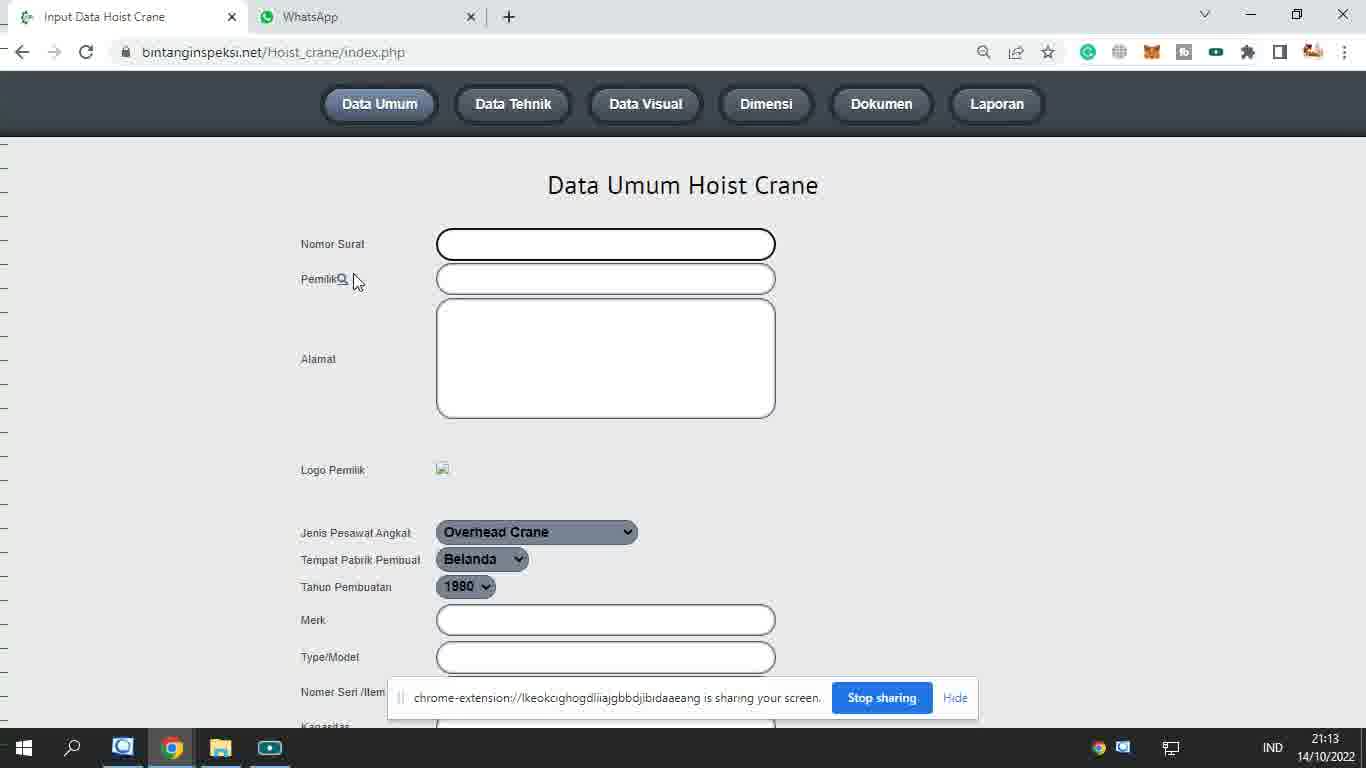Click inside the Alamat text area
Viewport: 1366px width, 768px height.
[x=606, y=358]
